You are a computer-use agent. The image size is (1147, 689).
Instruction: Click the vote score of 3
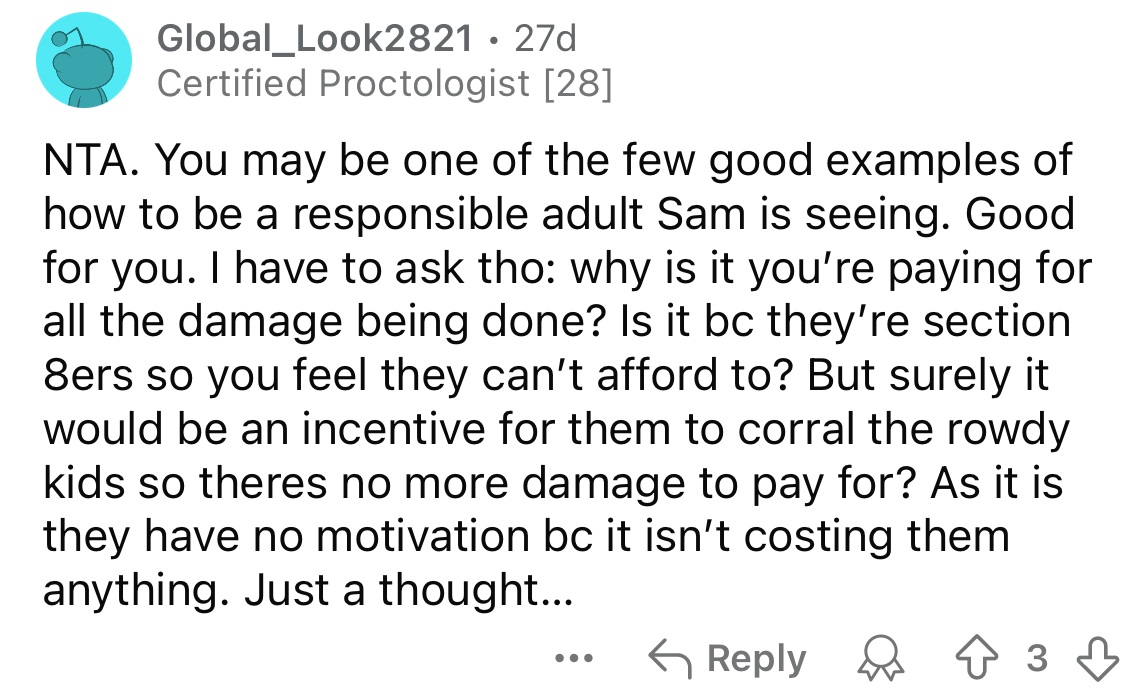pos(1038,658)
